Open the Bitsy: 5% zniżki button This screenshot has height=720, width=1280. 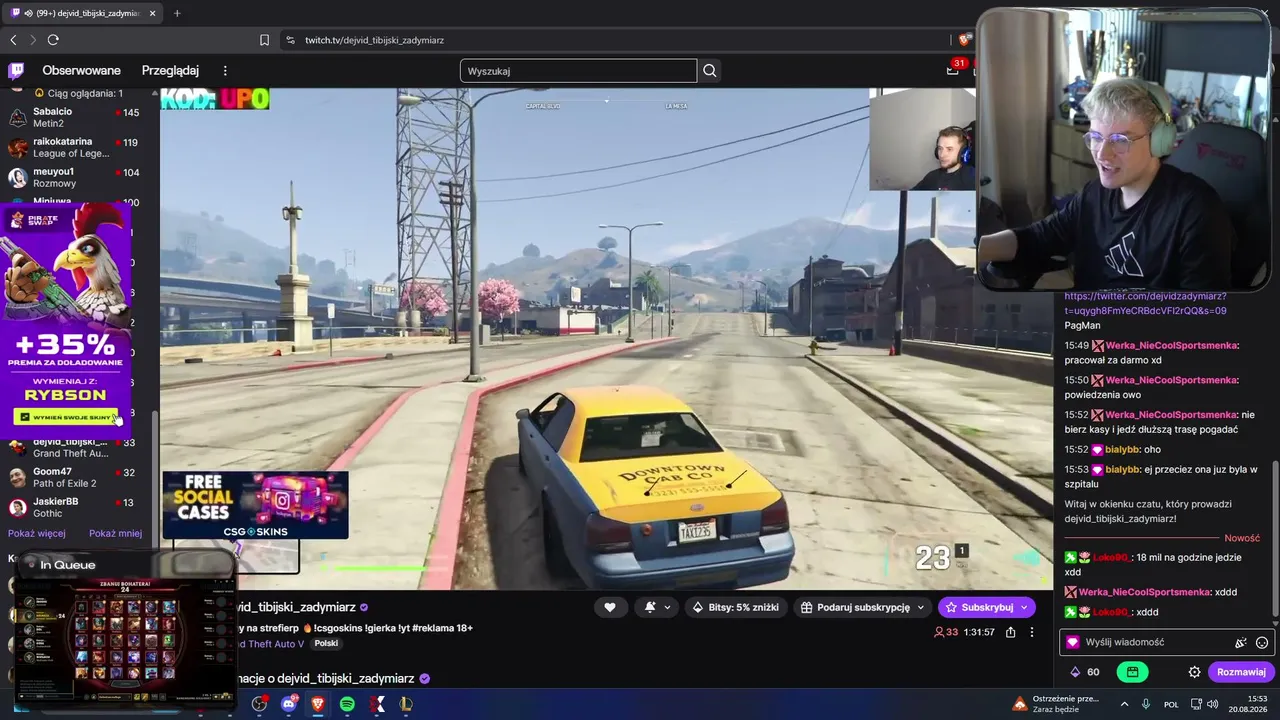click(x=735, y=607)
